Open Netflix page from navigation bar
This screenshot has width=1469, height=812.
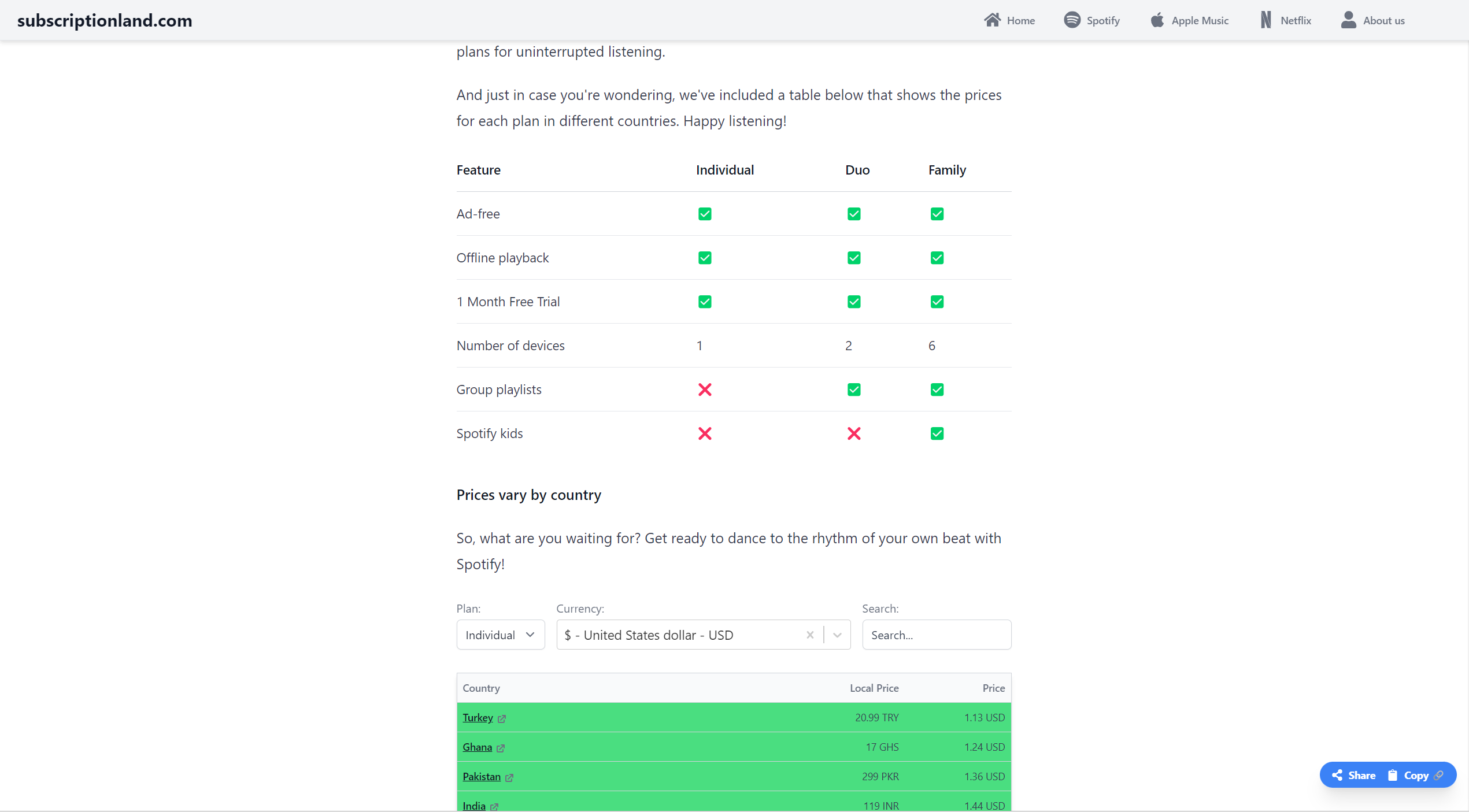tap(1286, 20)
